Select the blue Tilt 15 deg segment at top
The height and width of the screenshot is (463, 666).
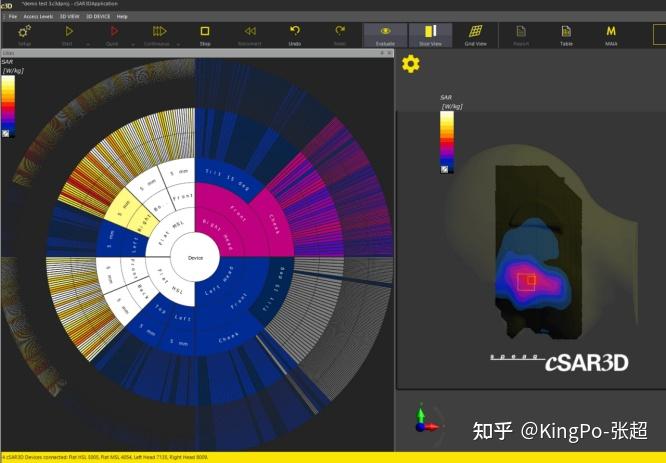[x=228, y=179]
